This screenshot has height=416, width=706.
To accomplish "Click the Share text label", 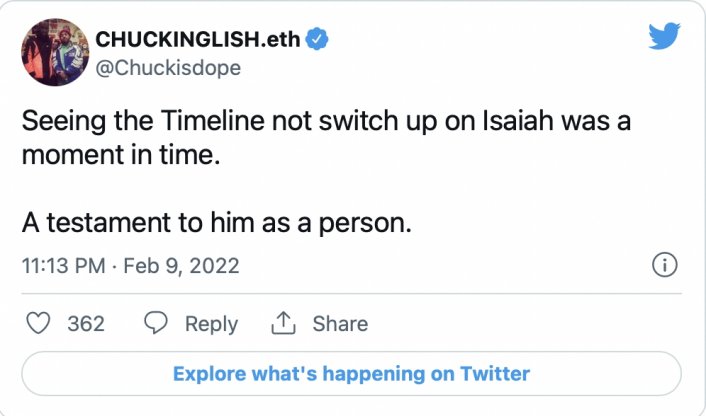I will pos(340,324).
